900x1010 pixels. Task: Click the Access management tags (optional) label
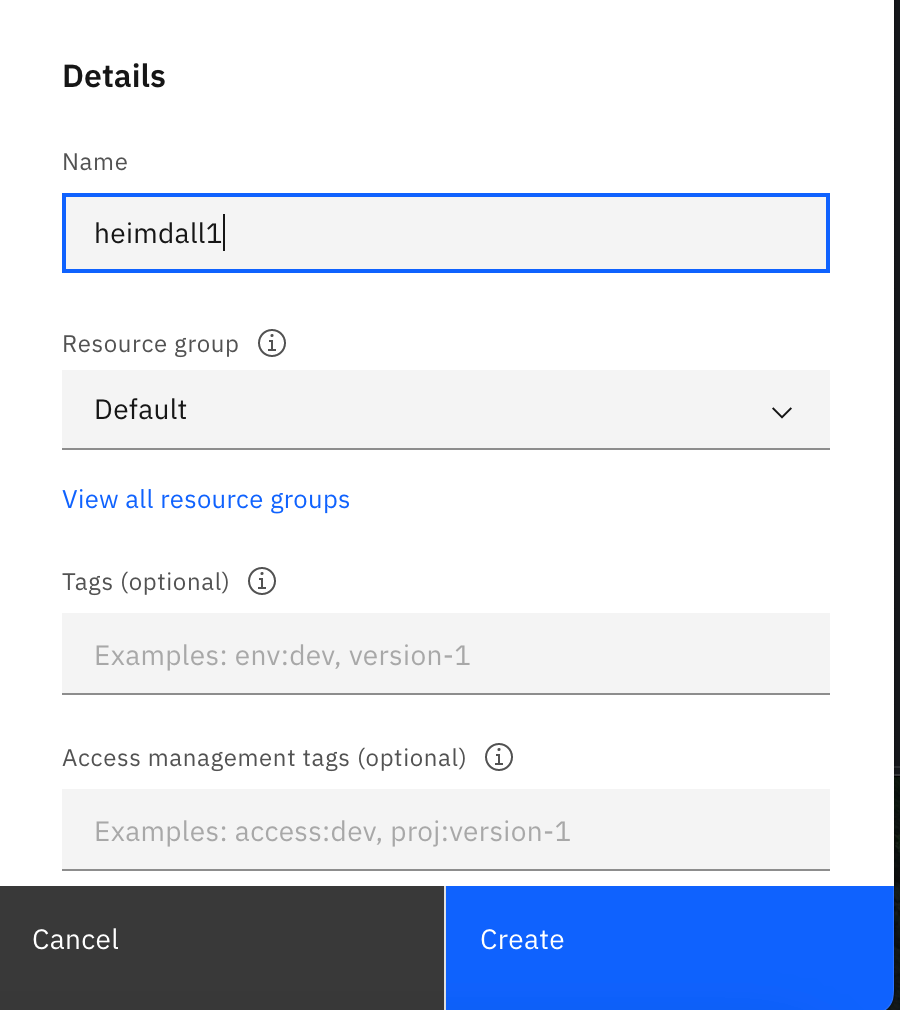pos(264,758)
